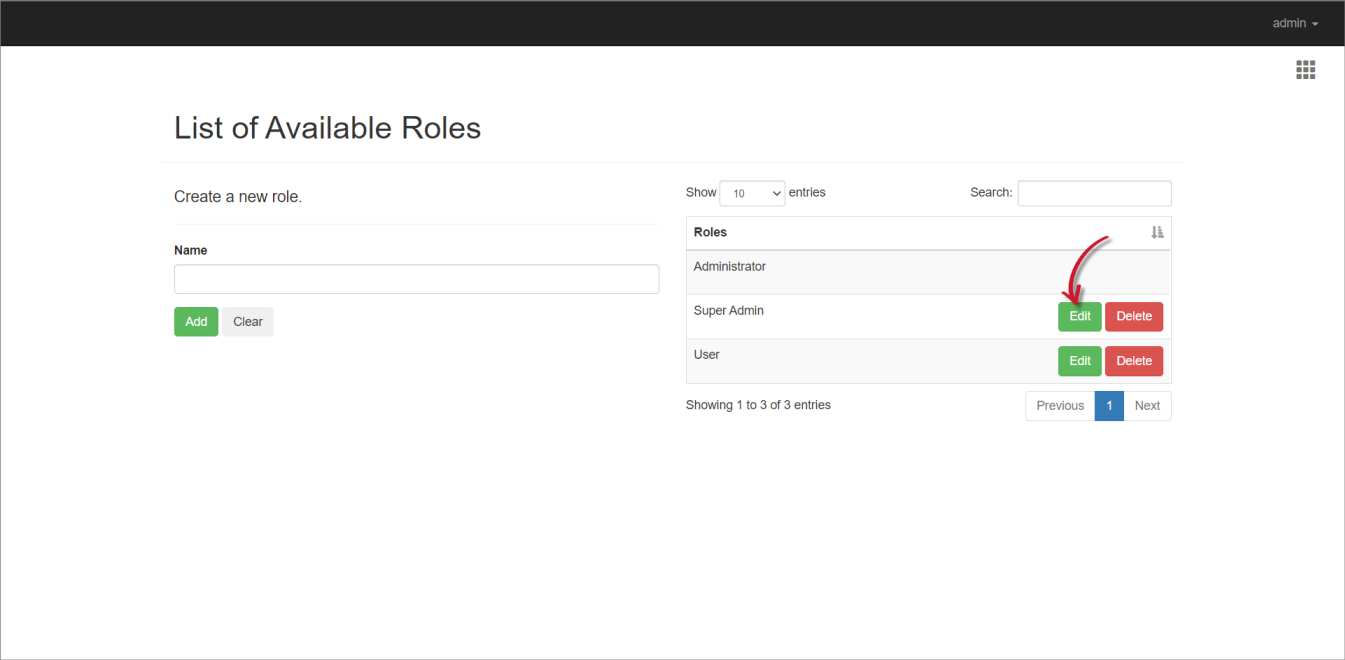Image resolution: width=1345 pixels, height=660 pixels.
Task: Edit the User role
Action: tap(1079, 361)
